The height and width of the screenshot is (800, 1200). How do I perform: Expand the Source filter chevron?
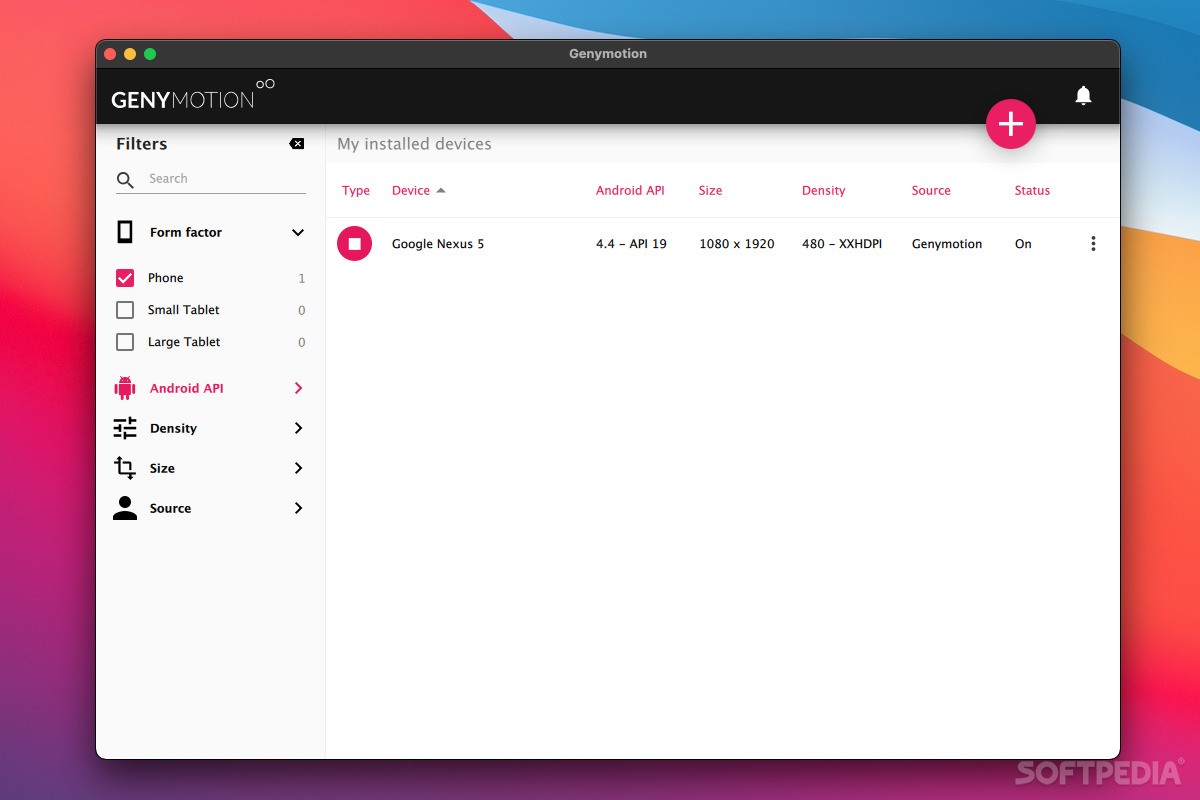click(298, 508)
